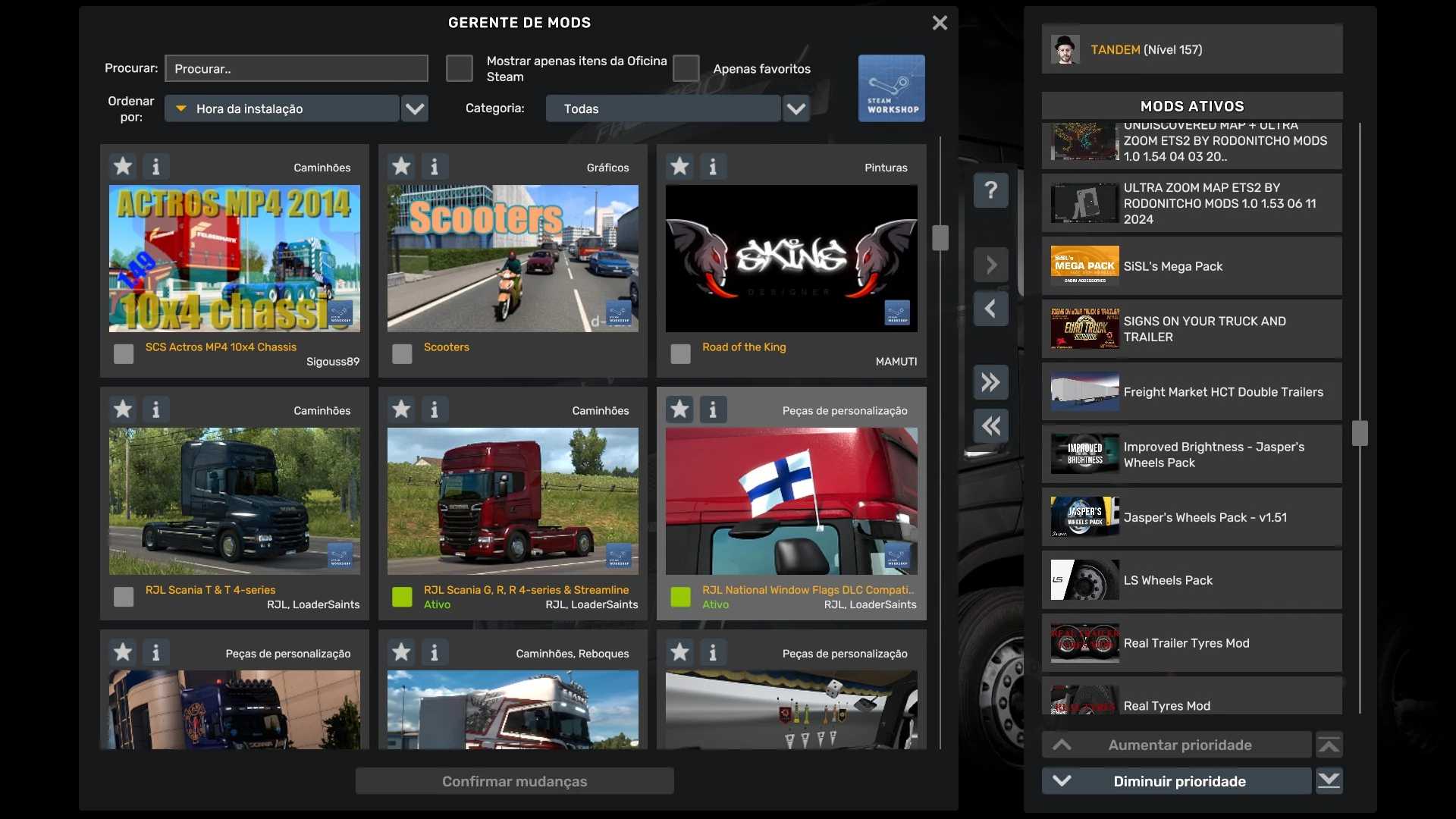This screenshot has height=819, width=1456.
Task: Click the Procurar search field
Action: tap(297, 68)
